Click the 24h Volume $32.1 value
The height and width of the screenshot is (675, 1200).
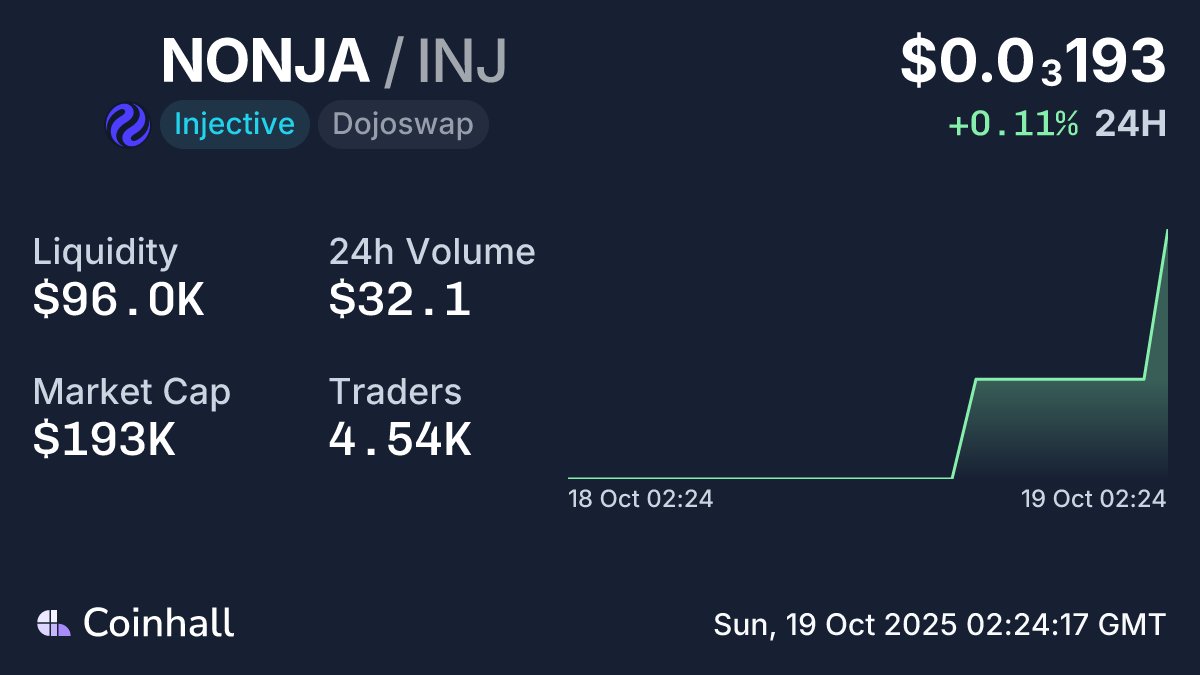[399, 299]
